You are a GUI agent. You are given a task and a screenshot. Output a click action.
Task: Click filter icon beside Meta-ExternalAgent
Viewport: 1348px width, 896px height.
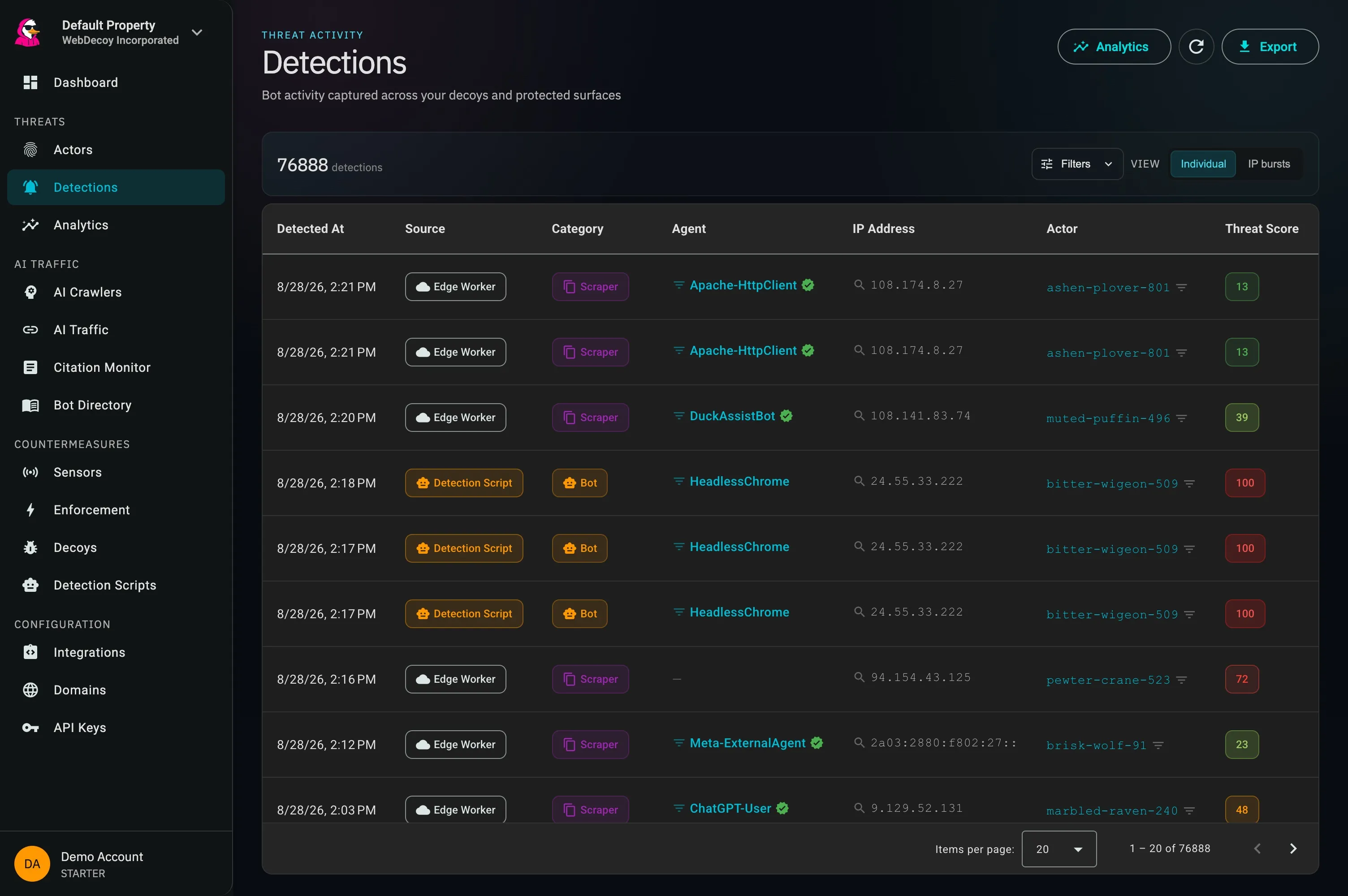pos(678,743)
